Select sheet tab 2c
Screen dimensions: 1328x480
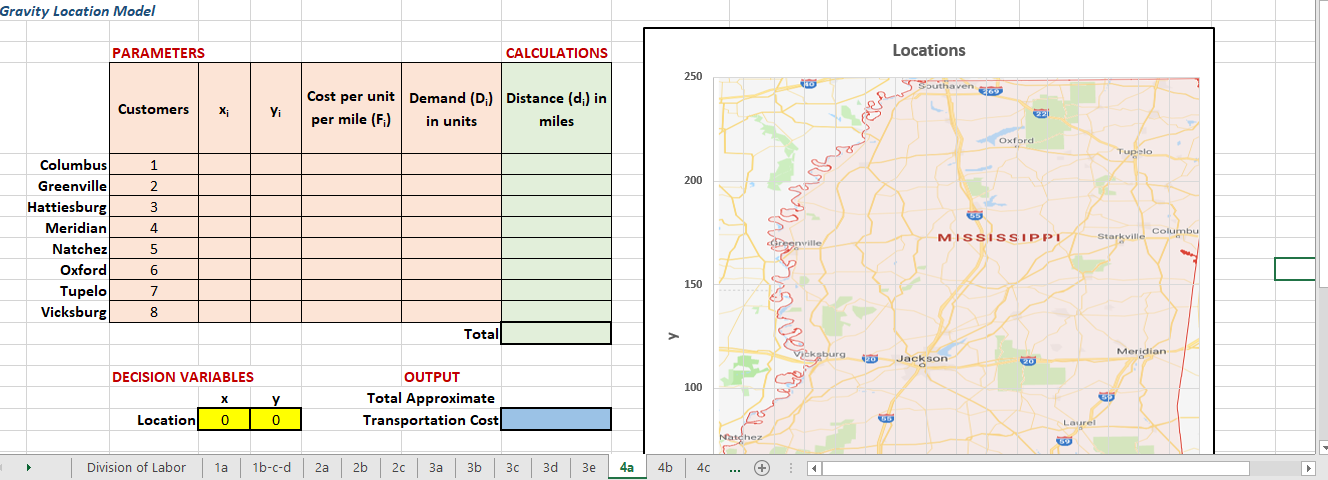398,467
